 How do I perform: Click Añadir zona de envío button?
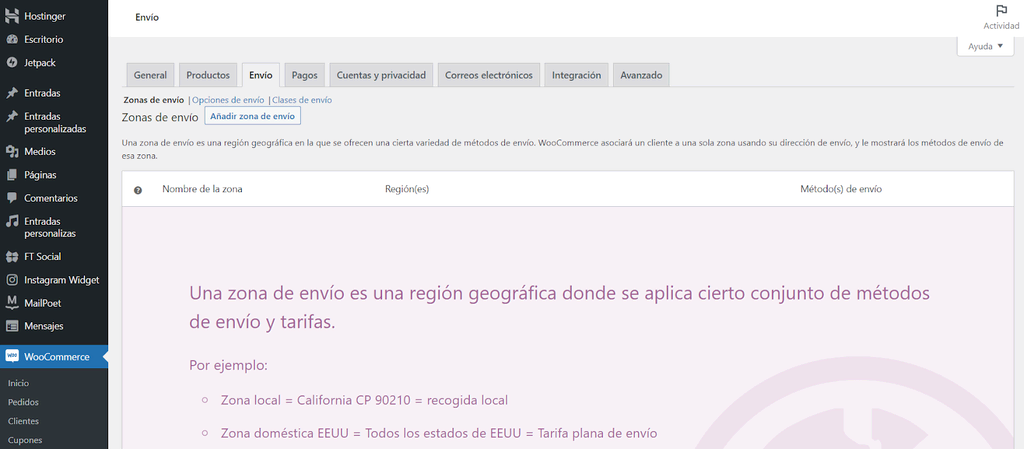coord(252,117)
